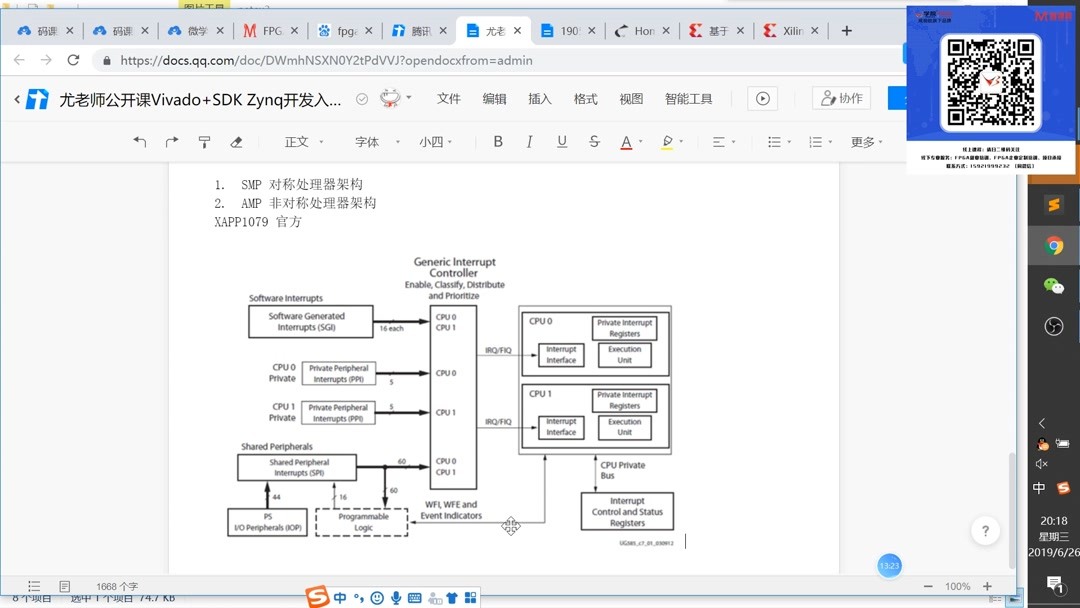Viewport: 1080px width, 608px height.
Task: Click the 协作 collaboration button
Action: click(x=840, y=97)
